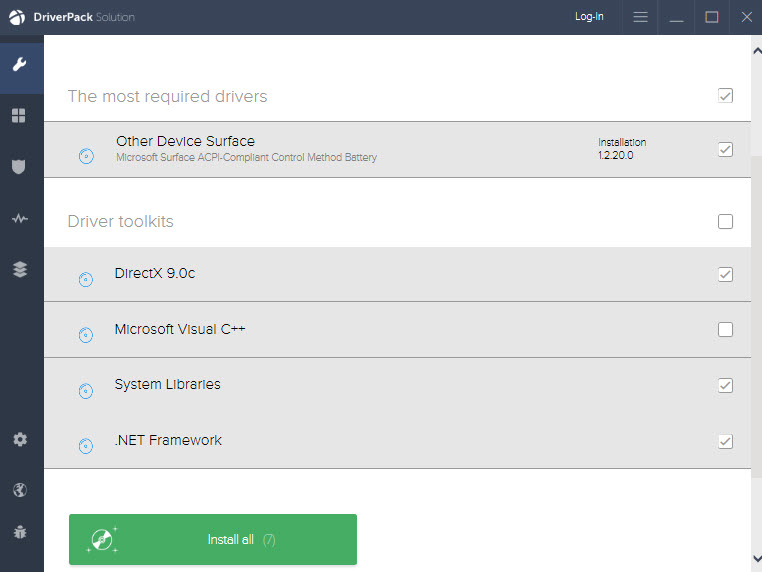Click the Other Device Surface title
Screen dimensions: 762x572
pyautogui.click(x=185, y=141)
